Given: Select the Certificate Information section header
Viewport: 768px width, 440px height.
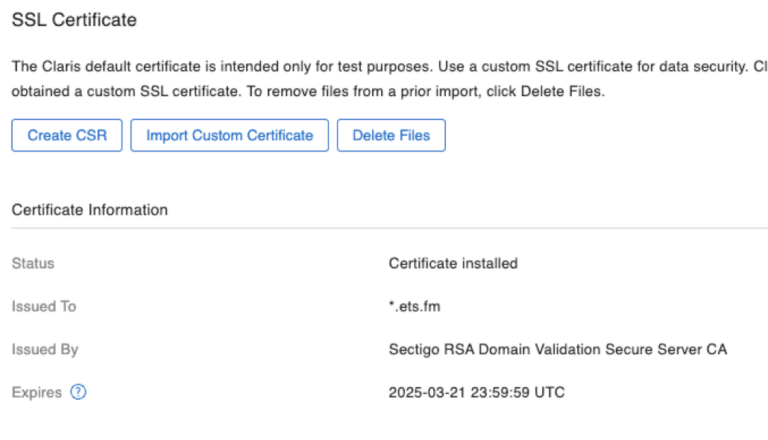Looking at the screenshot, I should (89, 210).
